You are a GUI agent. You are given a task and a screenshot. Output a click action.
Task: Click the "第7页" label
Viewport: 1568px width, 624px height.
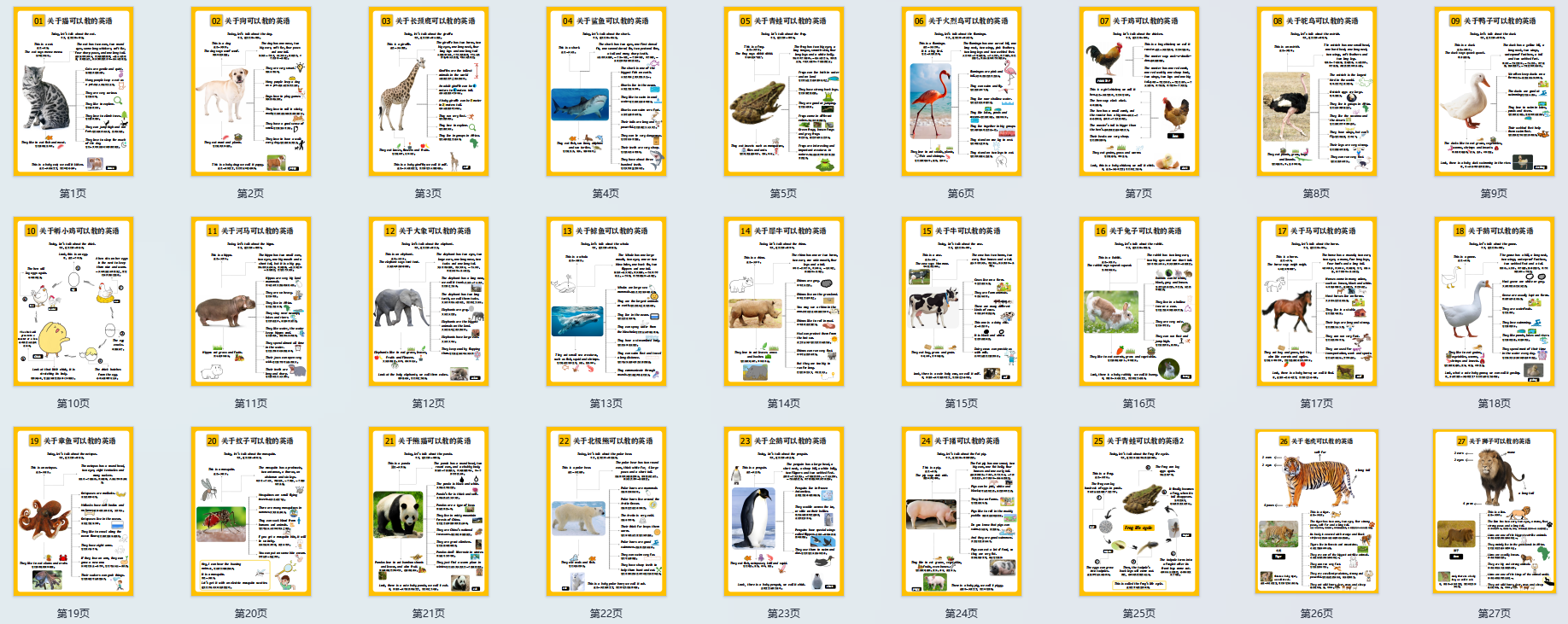[x=1139, y=194]
